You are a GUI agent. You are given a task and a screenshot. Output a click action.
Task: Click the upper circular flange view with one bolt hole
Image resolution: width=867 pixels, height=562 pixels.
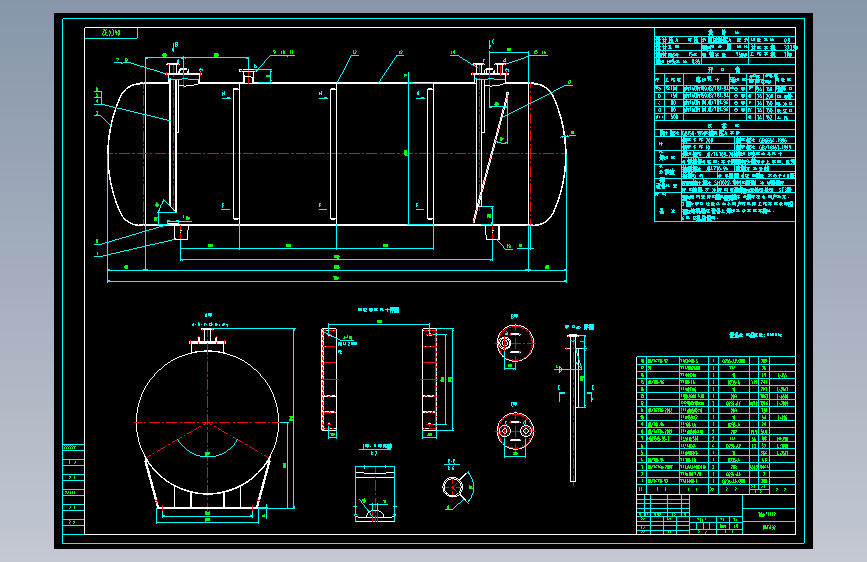[x=515, y=343]
